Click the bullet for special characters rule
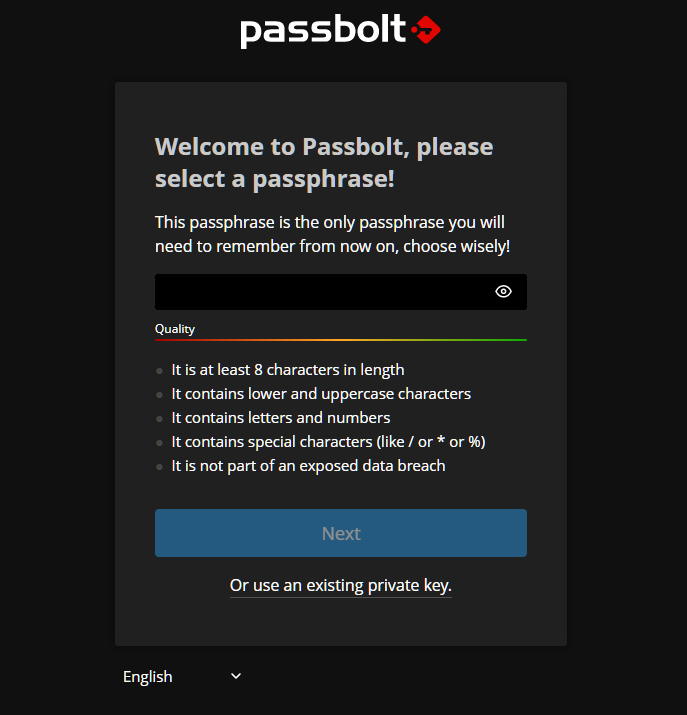The width and height of the screenshot is (687, 715). (159, 443)
